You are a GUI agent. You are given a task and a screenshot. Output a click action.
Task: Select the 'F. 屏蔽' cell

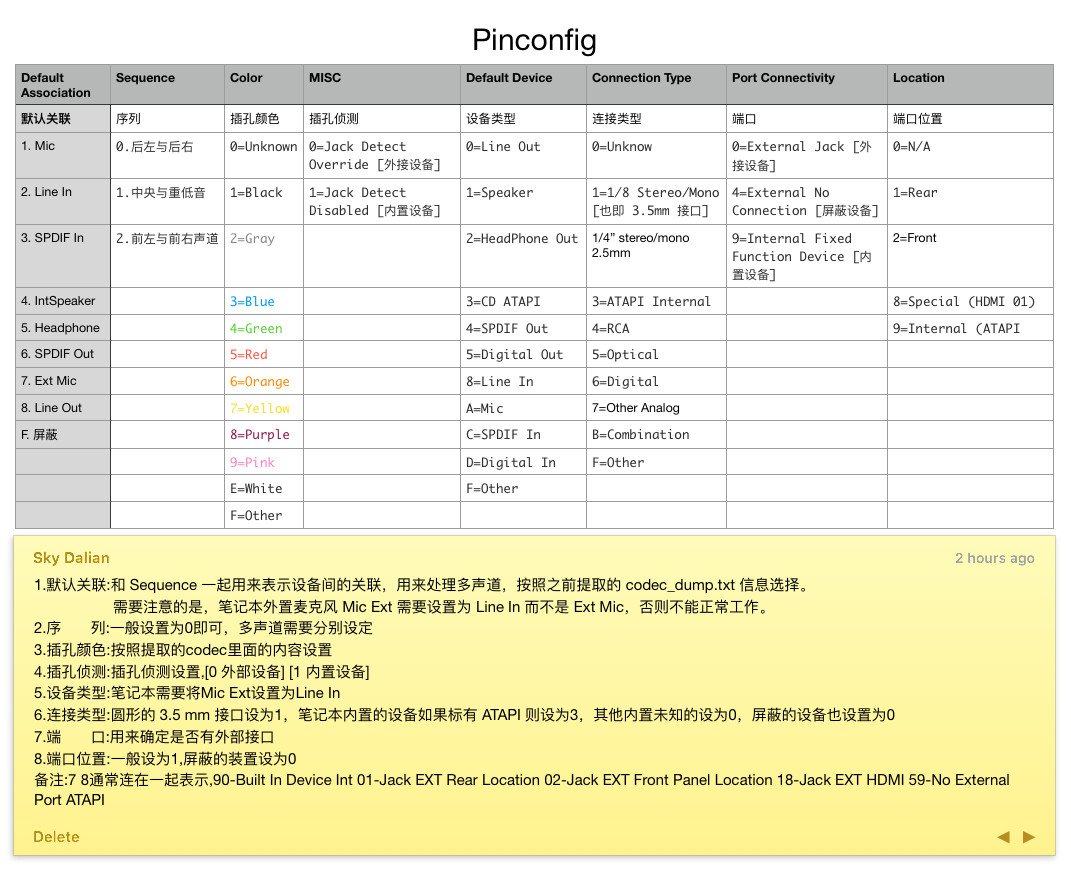pos(63,434)
